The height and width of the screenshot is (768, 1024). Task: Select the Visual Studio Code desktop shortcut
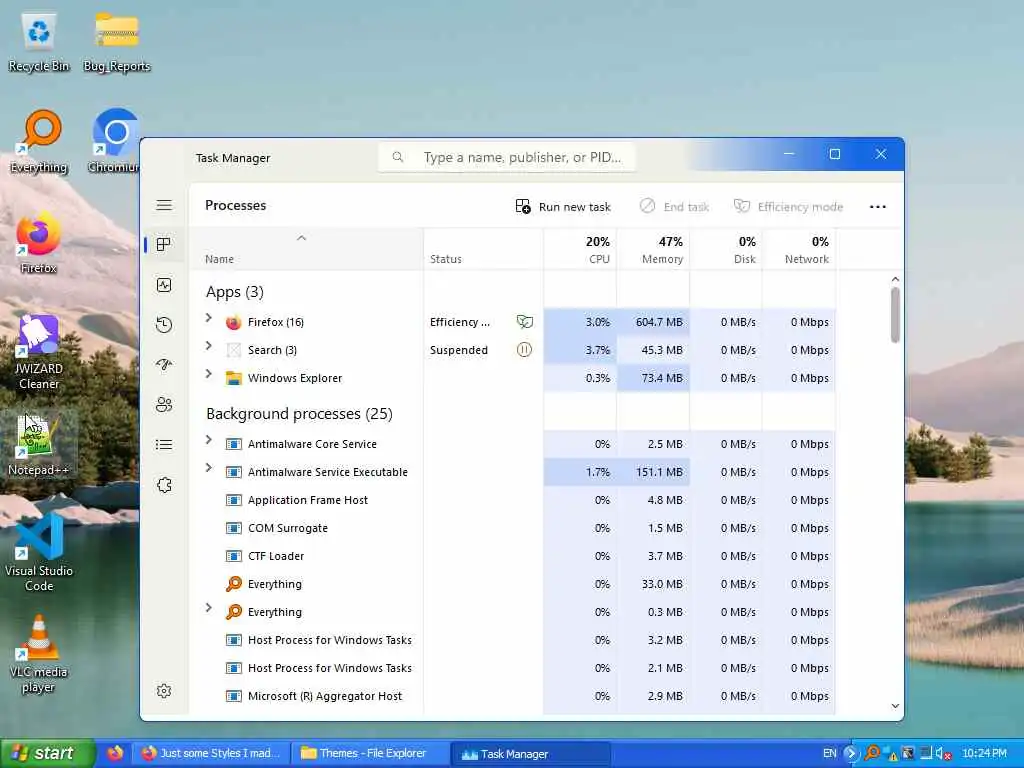coord(39,552)
